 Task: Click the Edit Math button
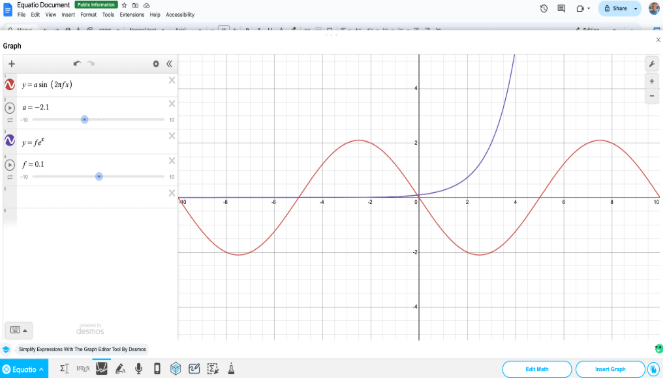coord(537,369)
